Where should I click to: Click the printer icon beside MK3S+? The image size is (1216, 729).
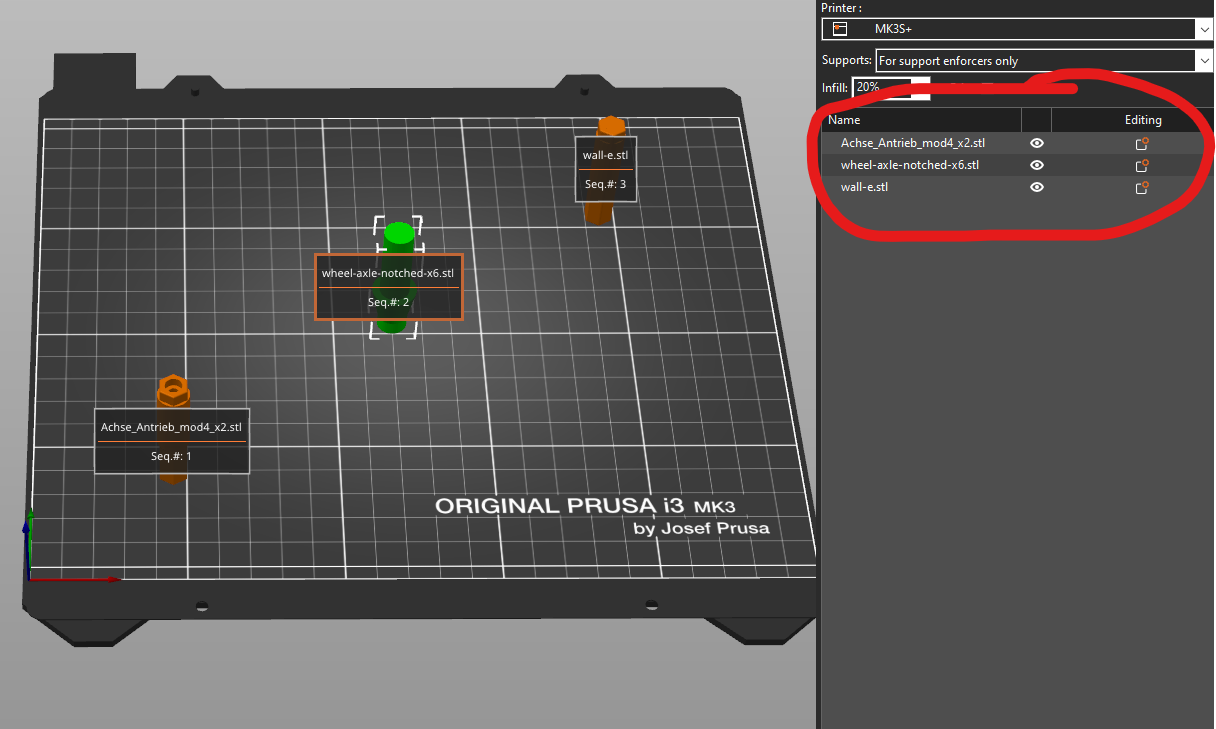tap(838, 29)
